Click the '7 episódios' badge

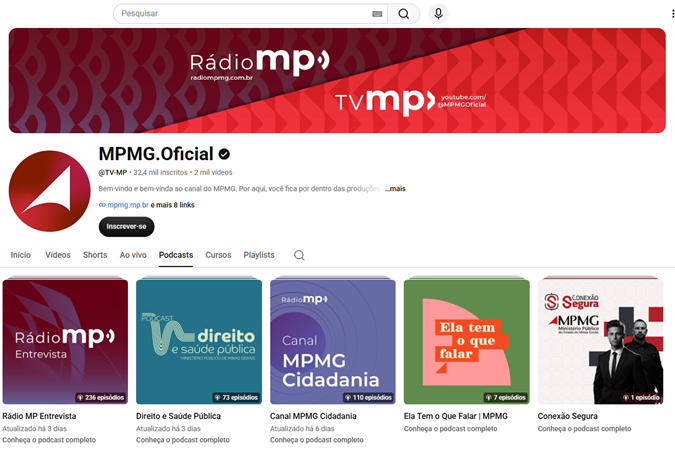point(505,397)
